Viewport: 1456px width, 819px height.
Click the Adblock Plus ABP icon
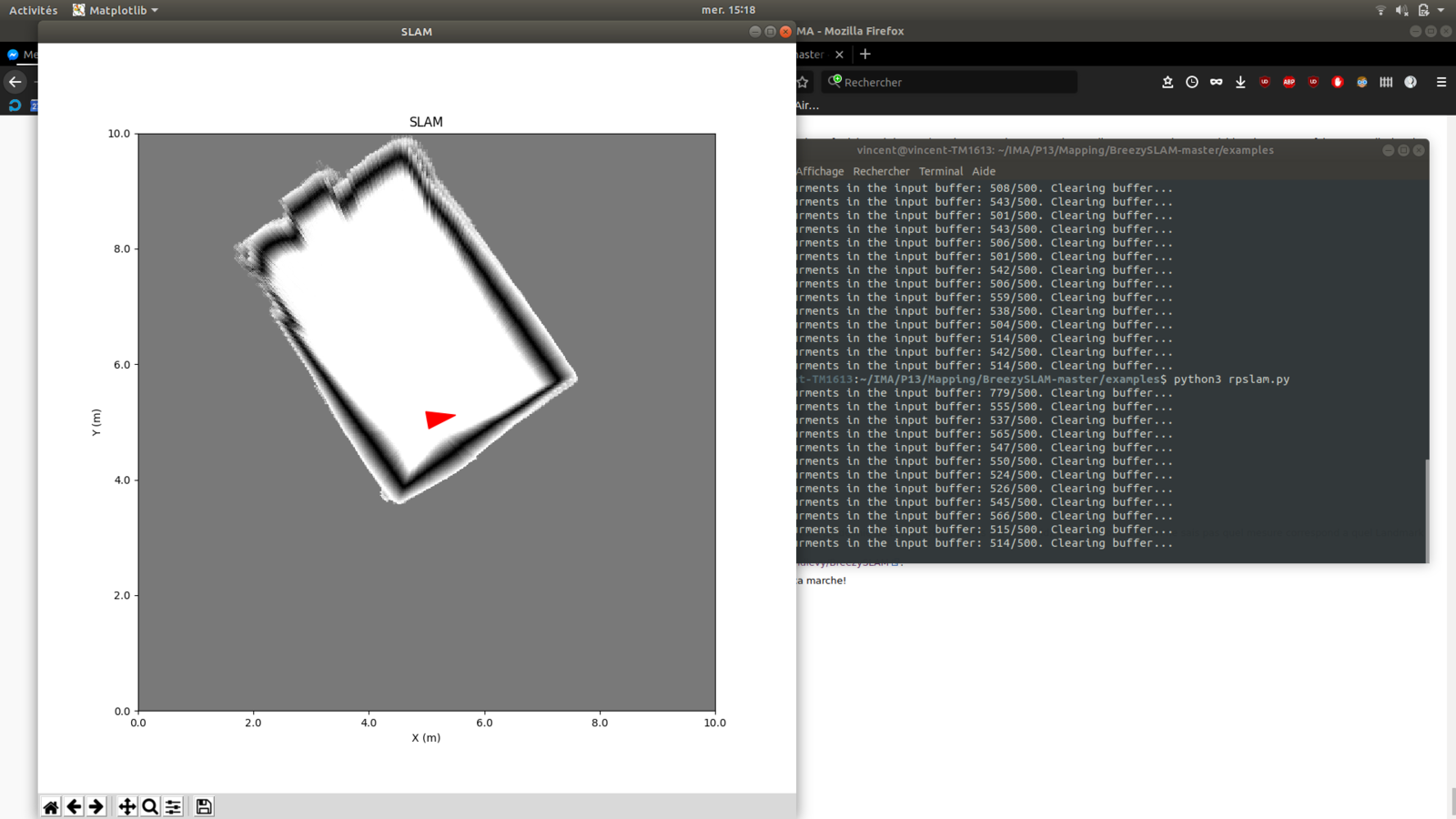pyautogui.click(x=1289, y=82)
